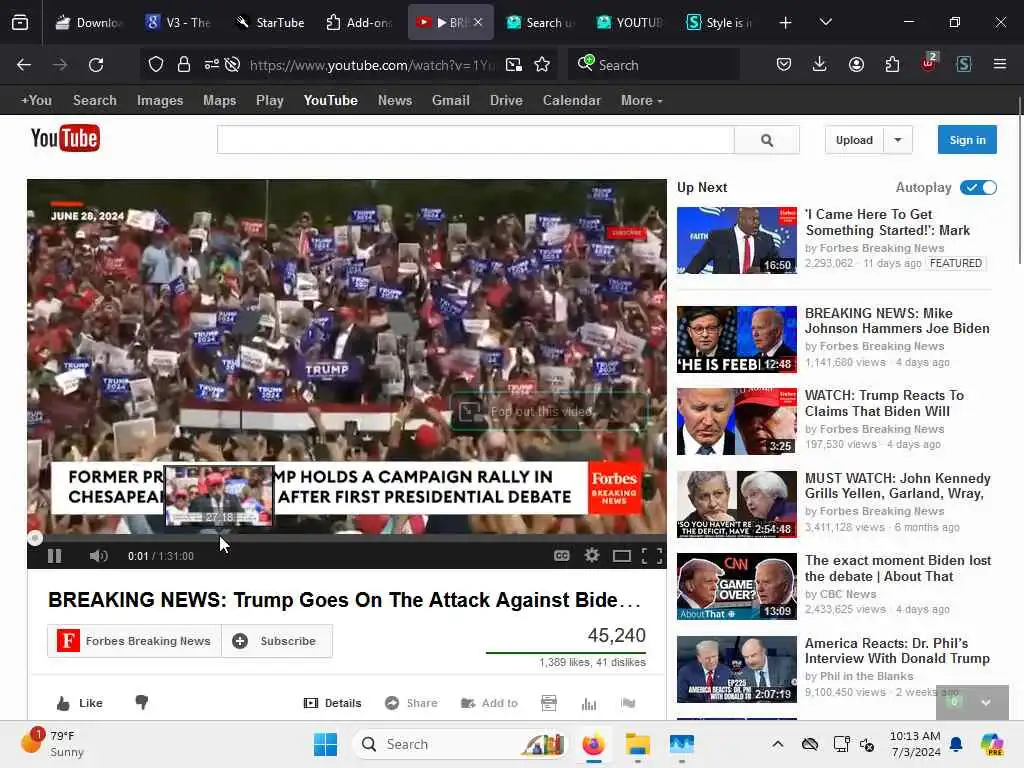The width and height of the screenshot is (1024, 768).
Task: Turn on closed captions
Action: [562, 556]
